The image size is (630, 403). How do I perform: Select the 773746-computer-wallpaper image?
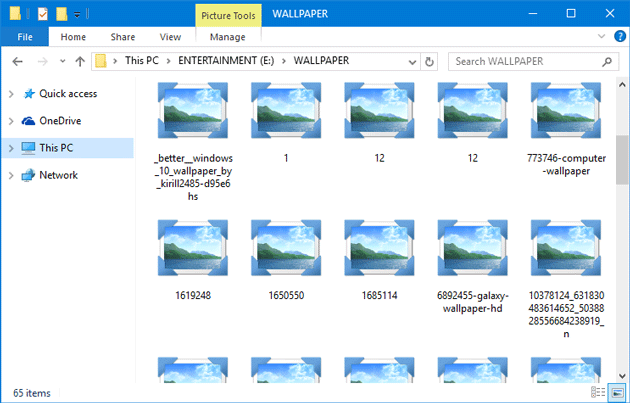point(566,129)
